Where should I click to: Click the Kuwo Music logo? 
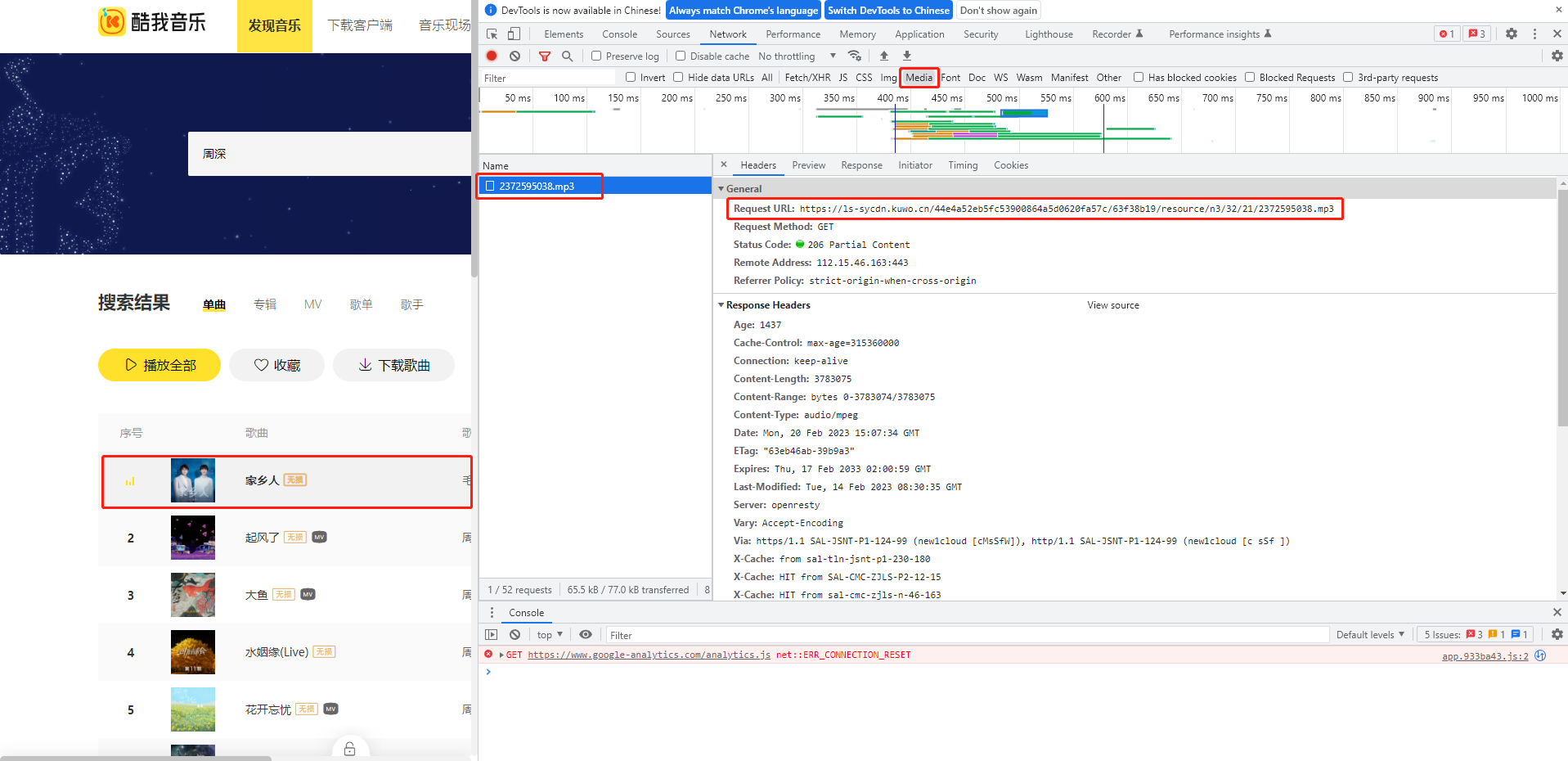[x=152, y=22]
